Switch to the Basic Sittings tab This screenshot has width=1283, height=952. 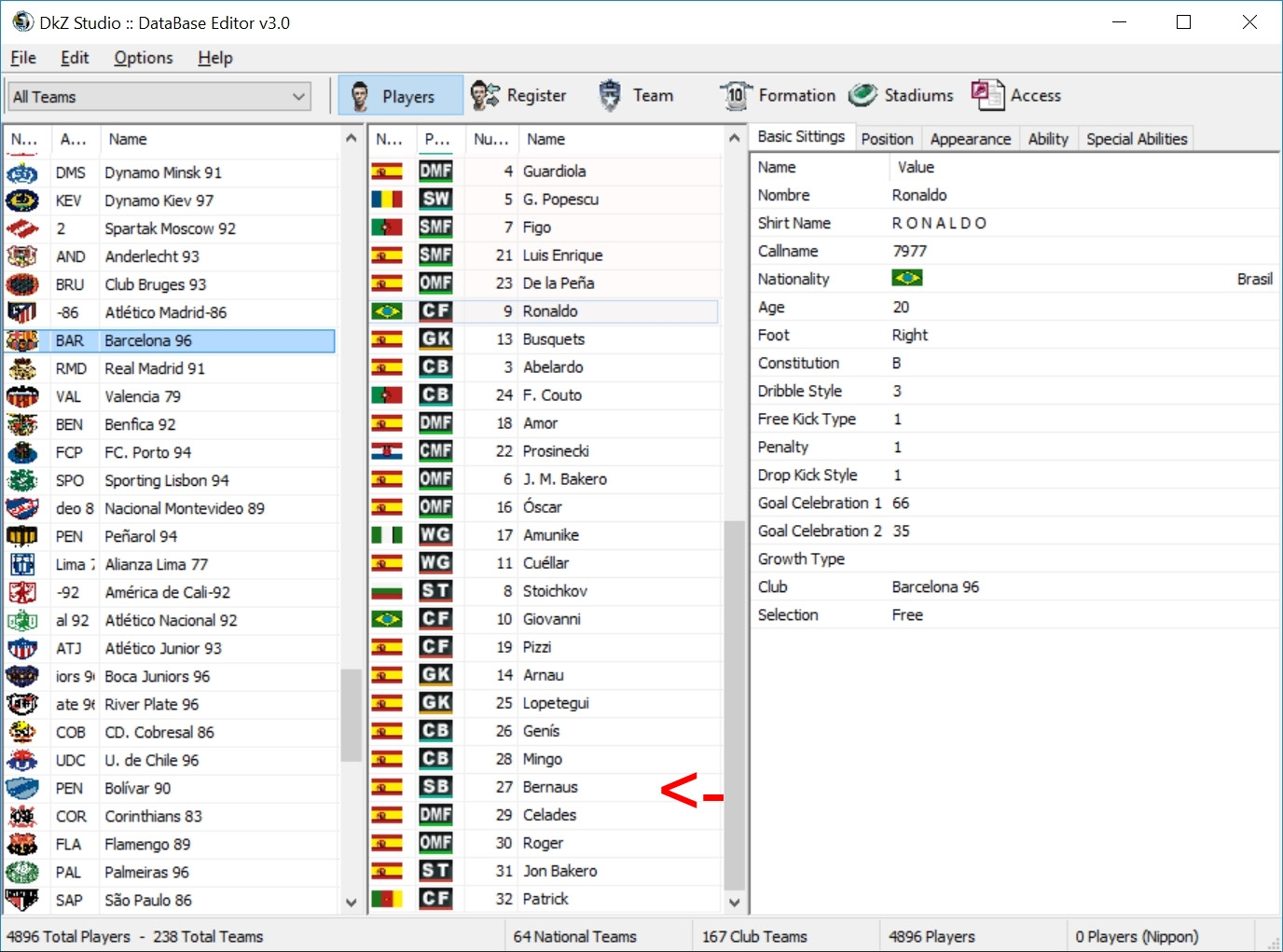(801, 137)
